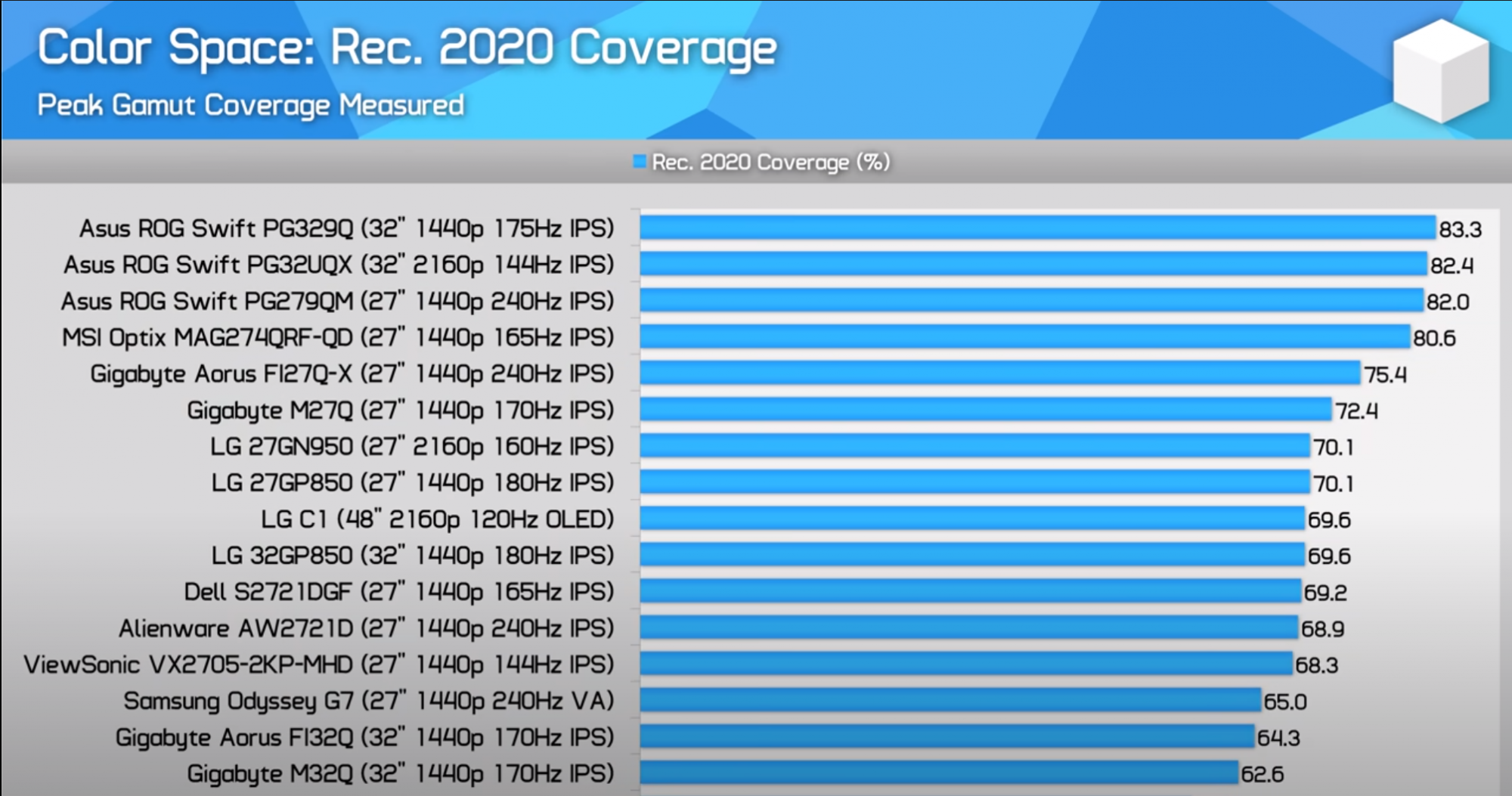
Task: Select the "Samsung Odyssey G7" label
Action: 369,701
